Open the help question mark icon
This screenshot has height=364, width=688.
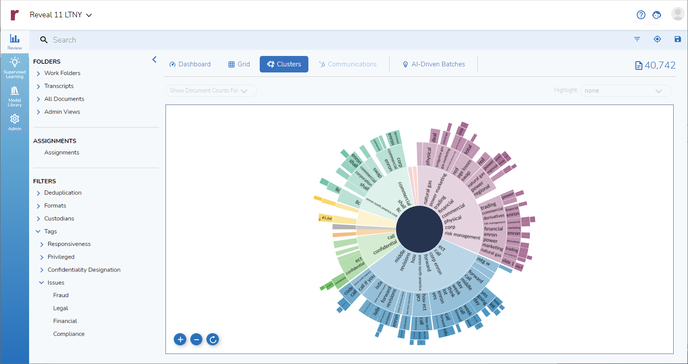pos(641,15)
